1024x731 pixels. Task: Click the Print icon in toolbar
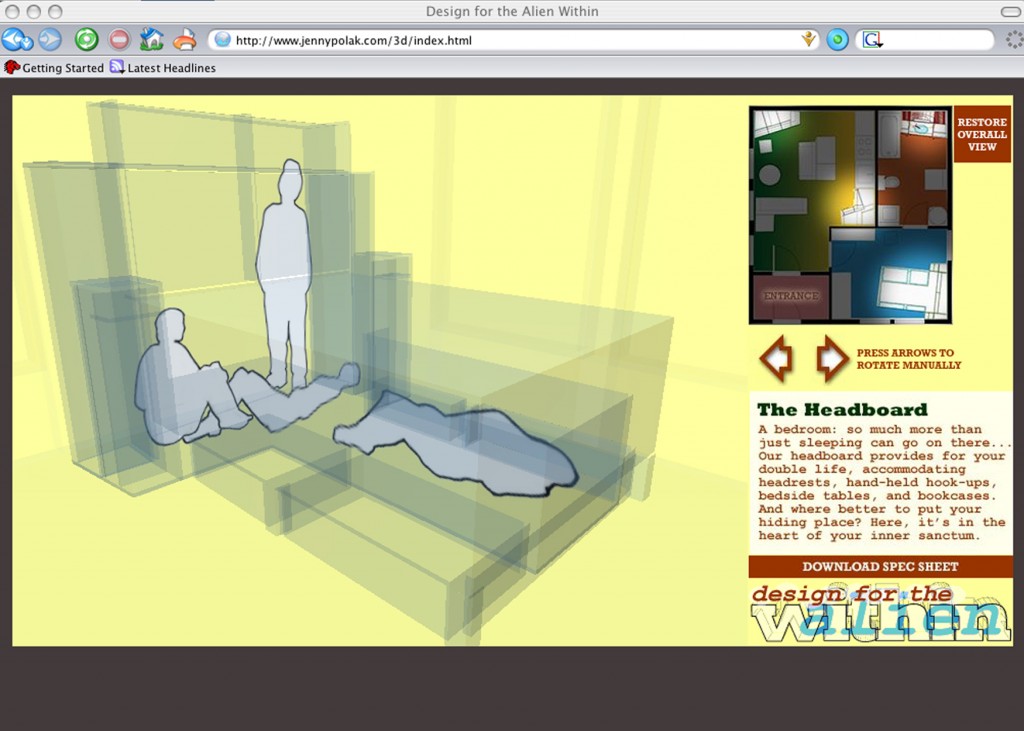(x=184, y=40)
